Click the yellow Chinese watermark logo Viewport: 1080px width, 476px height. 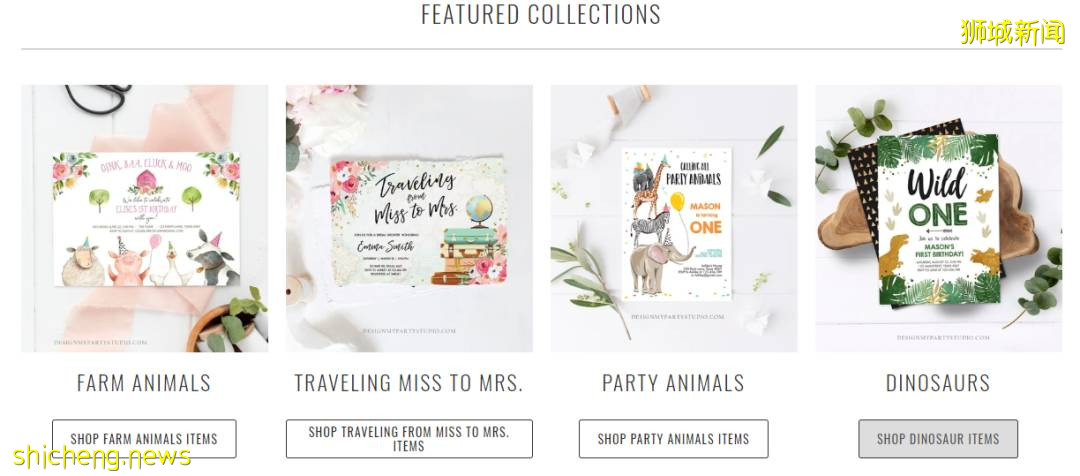pyautogui.click(x=1012, y=32)
